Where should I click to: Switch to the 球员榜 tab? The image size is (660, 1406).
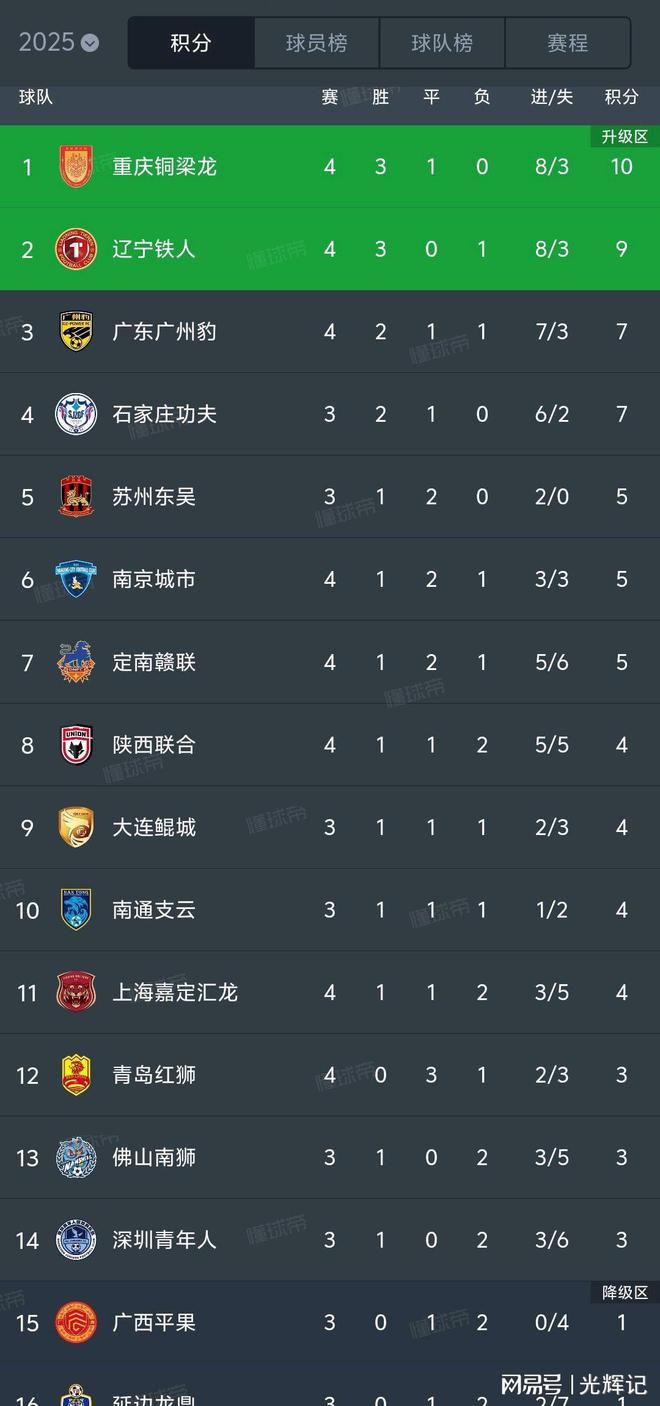316,43
